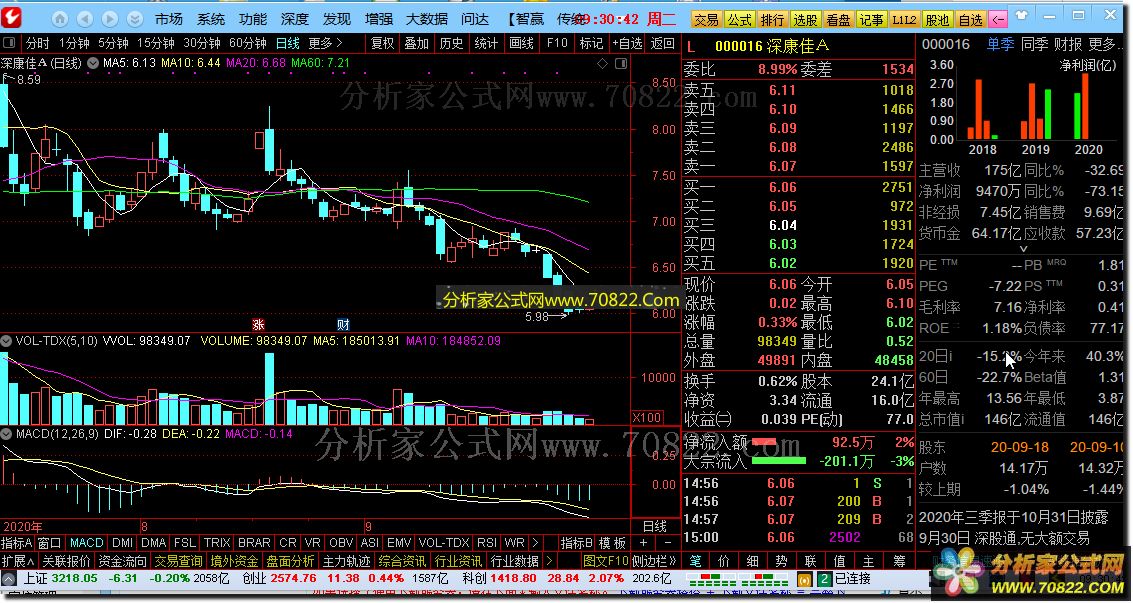Image resolution: width=1133 pixels, height=603 pixels.
Task: Open 更多 in financial panel tabs
Action: tap(1105, 45)
